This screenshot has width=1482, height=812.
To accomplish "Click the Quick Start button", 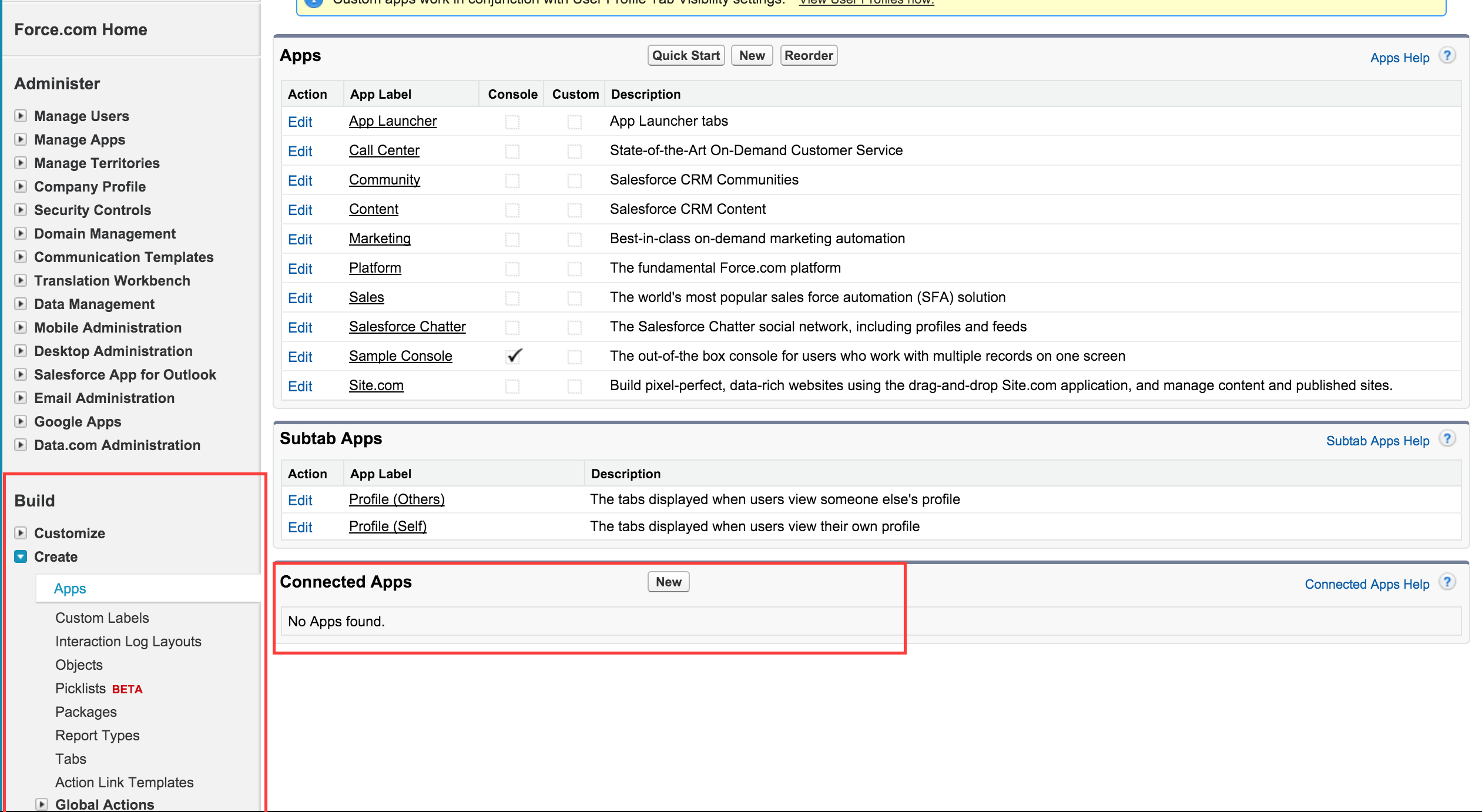I will click(x=686, y=56).
